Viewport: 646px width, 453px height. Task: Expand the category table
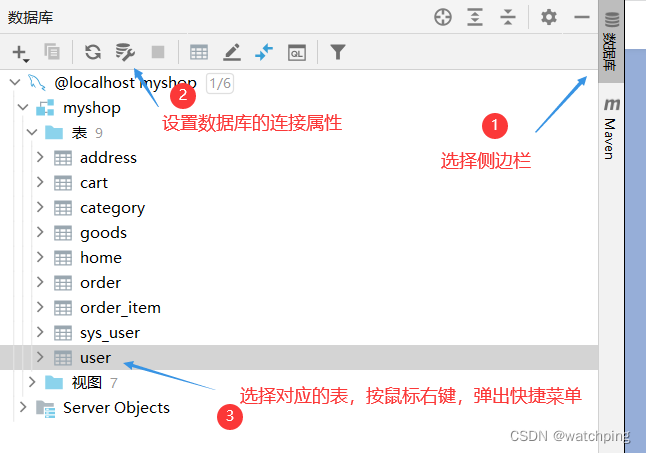pyautogui.click(x=40, y=207)
